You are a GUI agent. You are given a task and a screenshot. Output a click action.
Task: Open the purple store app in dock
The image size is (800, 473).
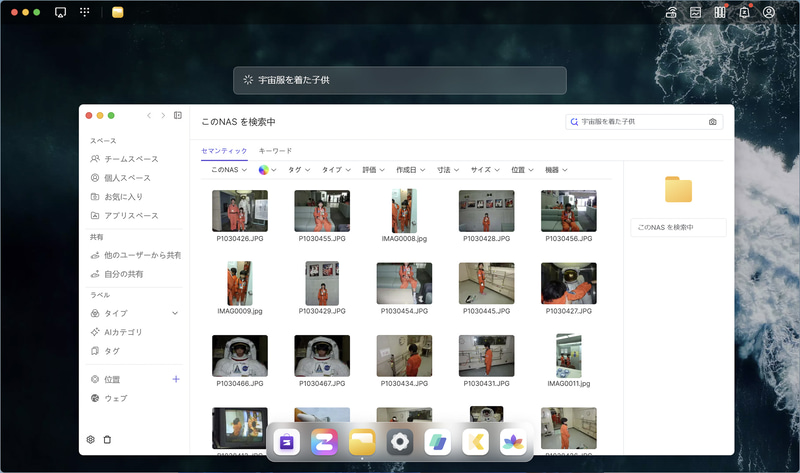pos(287,442)
